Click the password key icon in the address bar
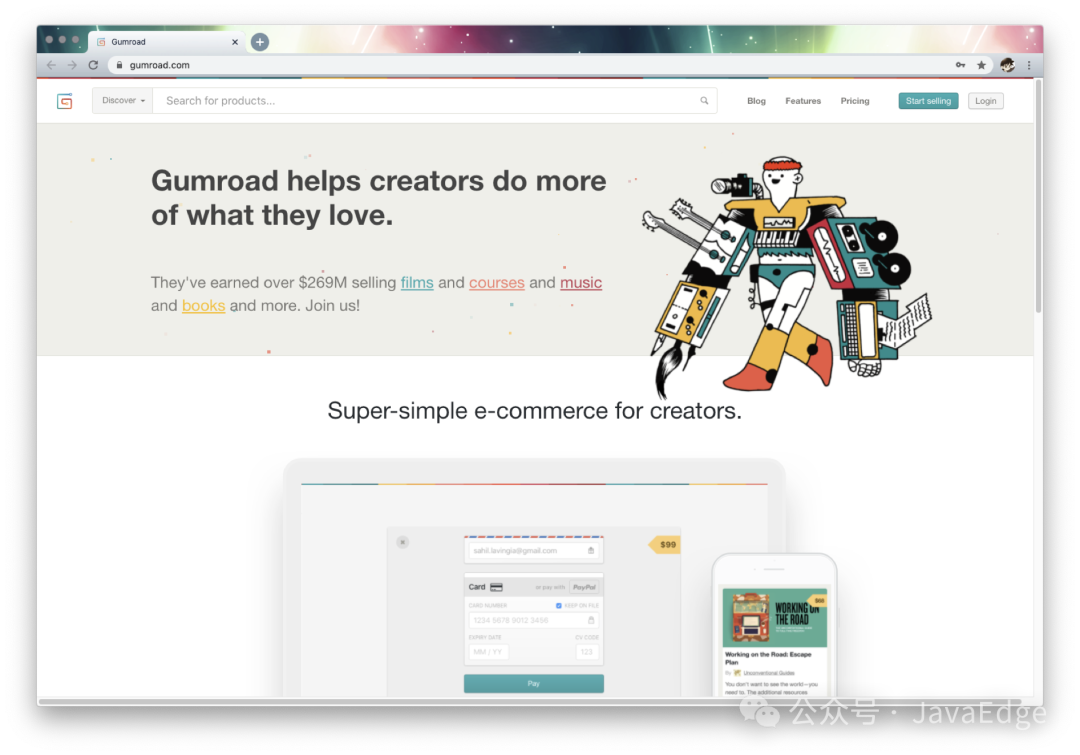 [960, 65]
